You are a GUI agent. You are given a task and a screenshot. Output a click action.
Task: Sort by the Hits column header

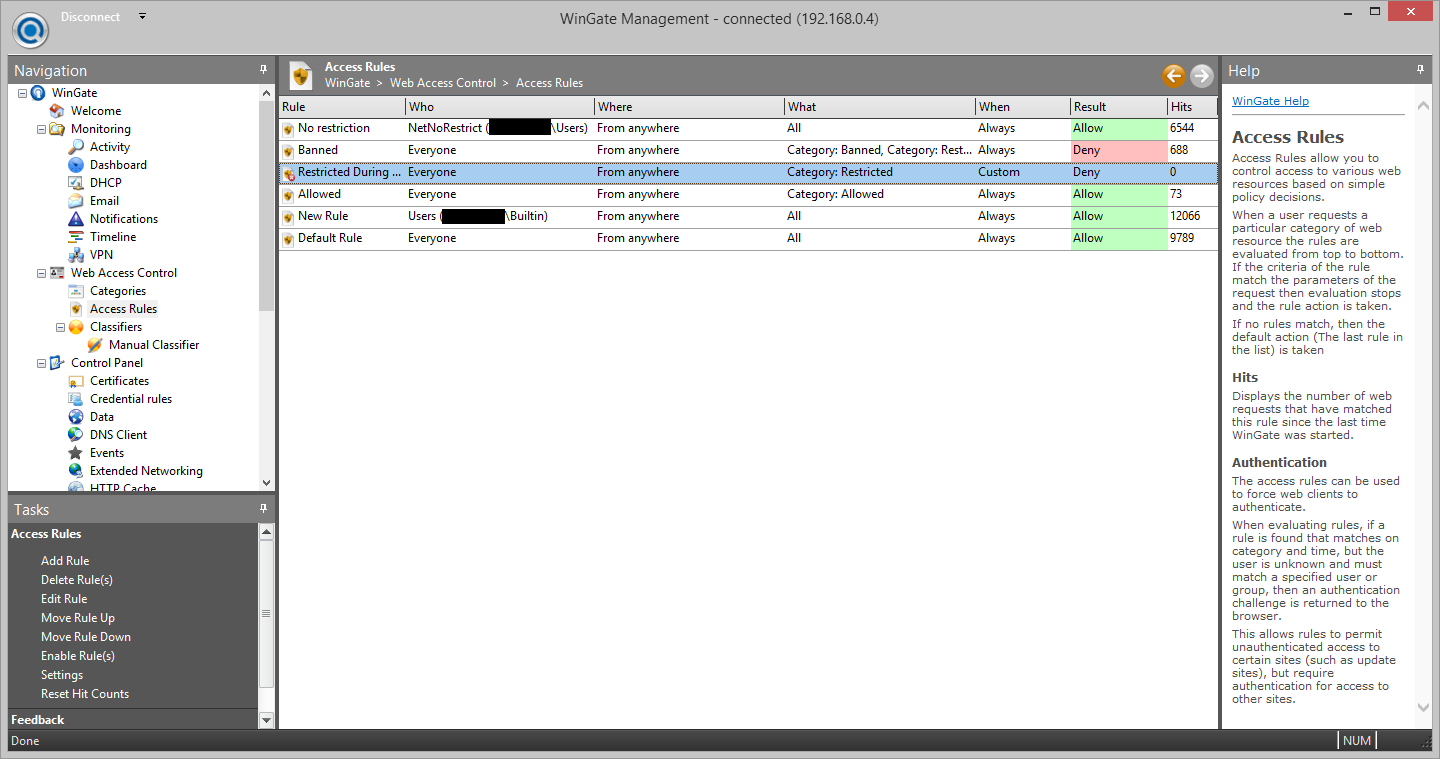click(1193, 107)
